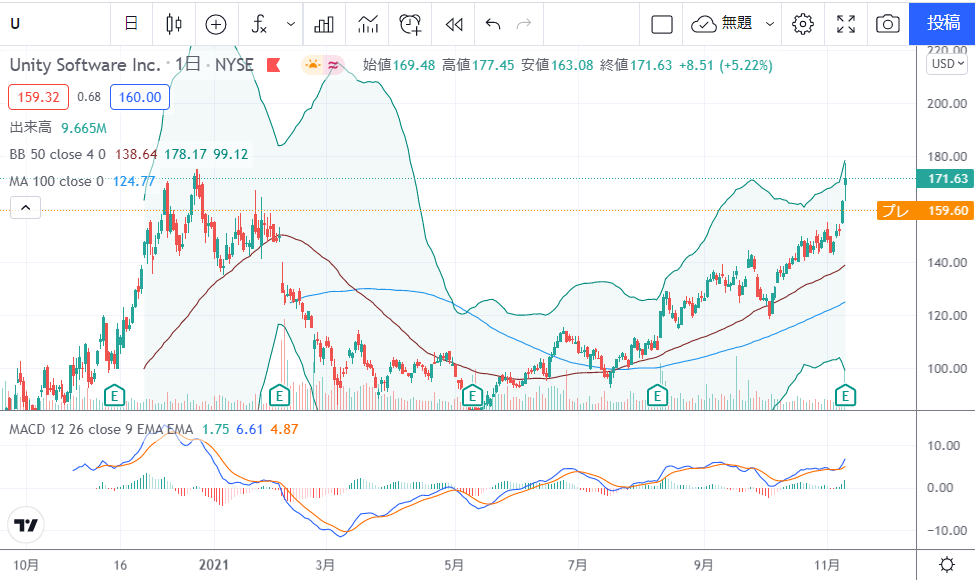Click the +8.51 (+5.22%) change value

(726, 65)
